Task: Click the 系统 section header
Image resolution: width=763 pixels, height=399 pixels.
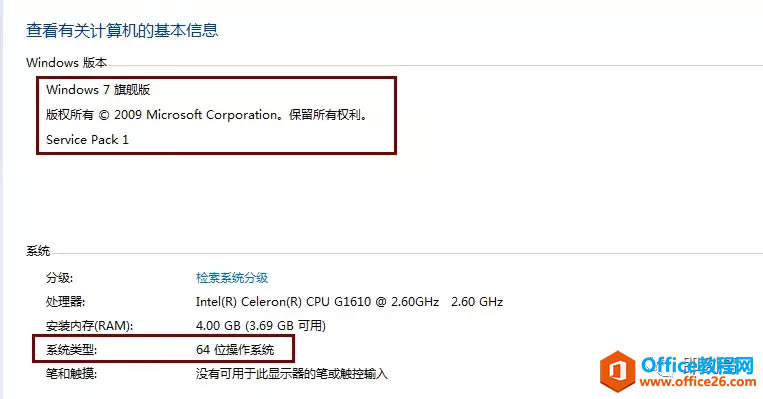Action: (x=38, y=251)
